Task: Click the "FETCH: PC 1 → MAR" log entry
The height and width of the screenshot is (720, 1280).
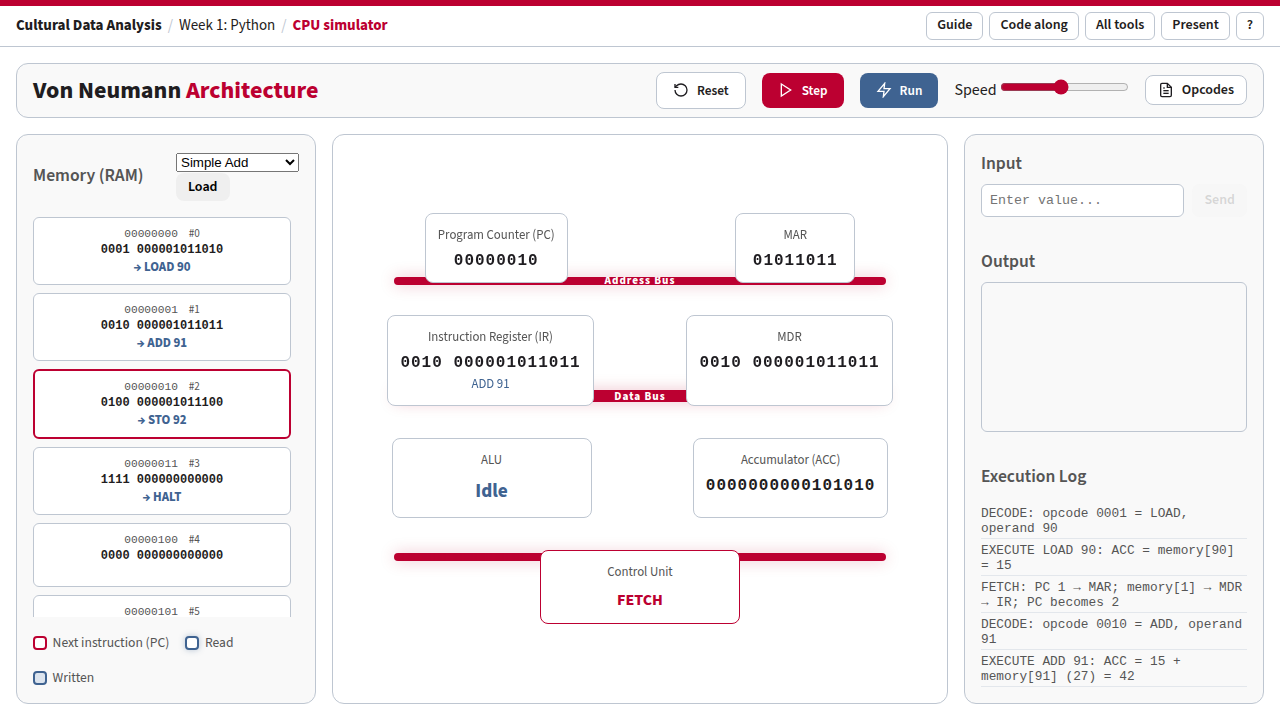Action: pos(1114,594)
